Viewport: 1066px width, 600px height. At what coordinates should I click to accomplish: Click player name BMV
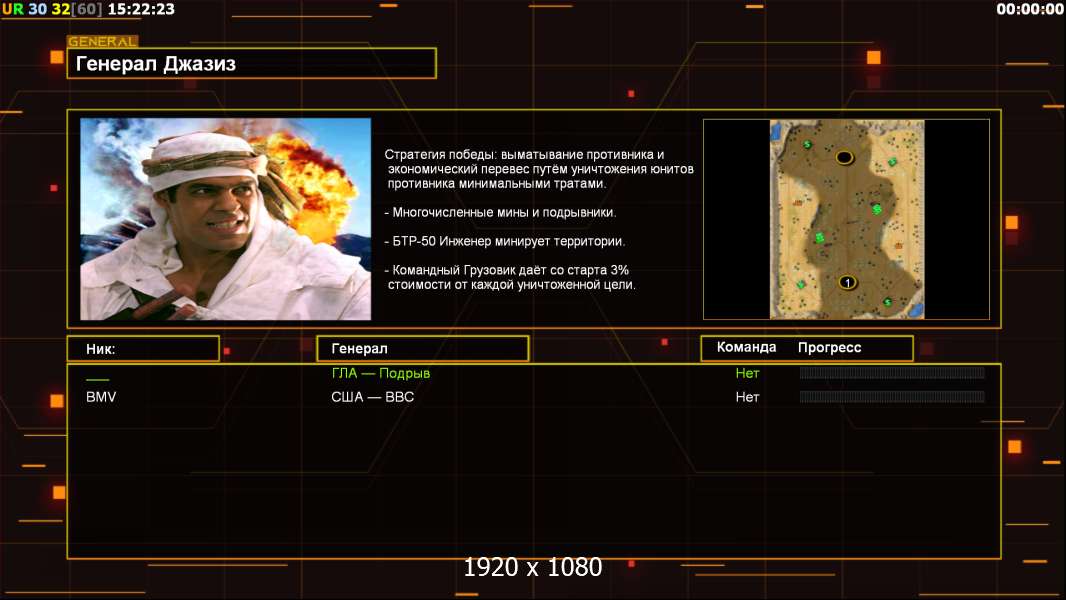(101, 397)
